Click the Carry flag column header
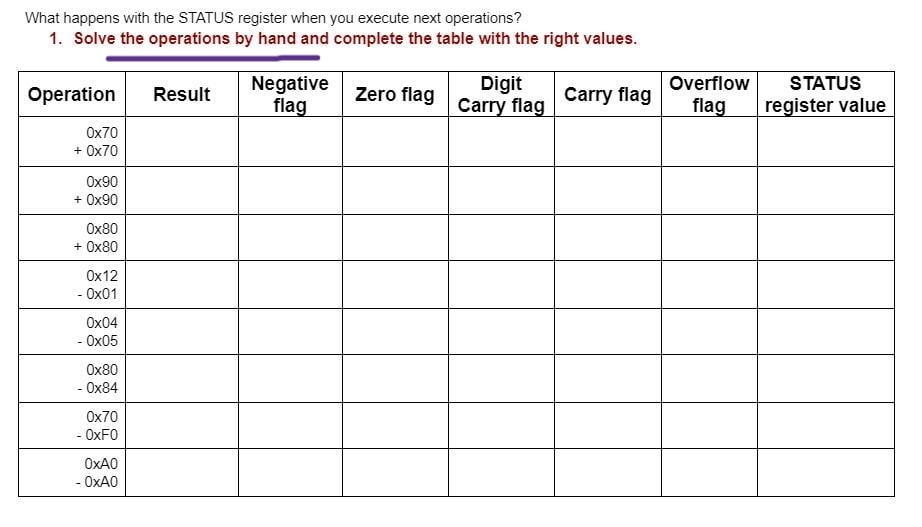 point(608,94)
